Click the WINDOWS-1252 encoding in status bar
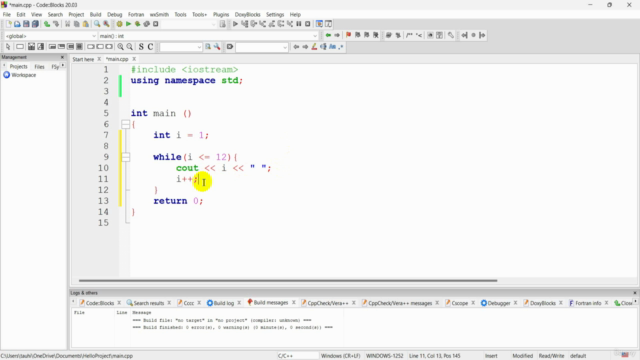This screenshot has width=640, height=360. click(384, 356)
